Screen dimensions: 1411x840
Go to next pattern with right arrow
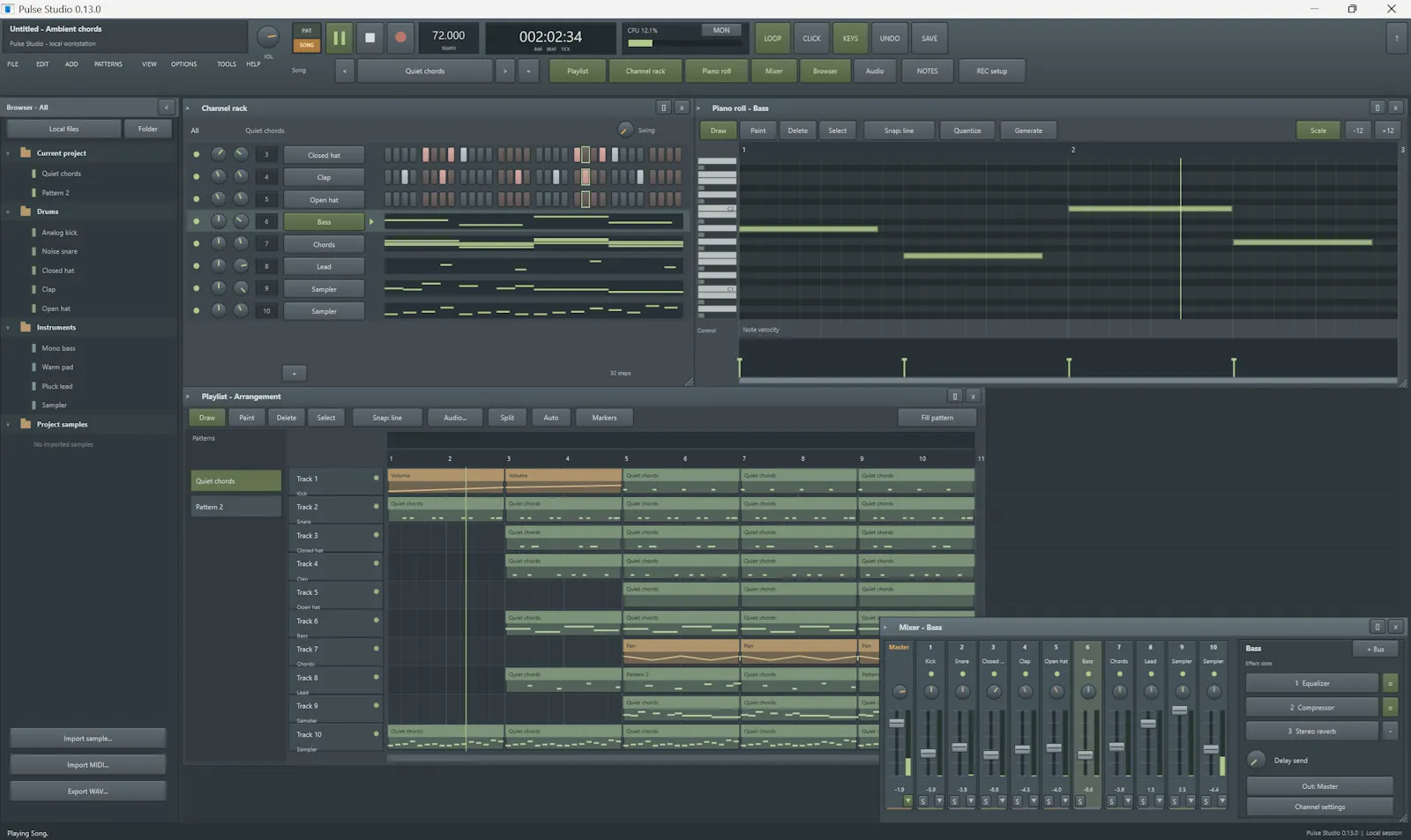tap(504, 71)
